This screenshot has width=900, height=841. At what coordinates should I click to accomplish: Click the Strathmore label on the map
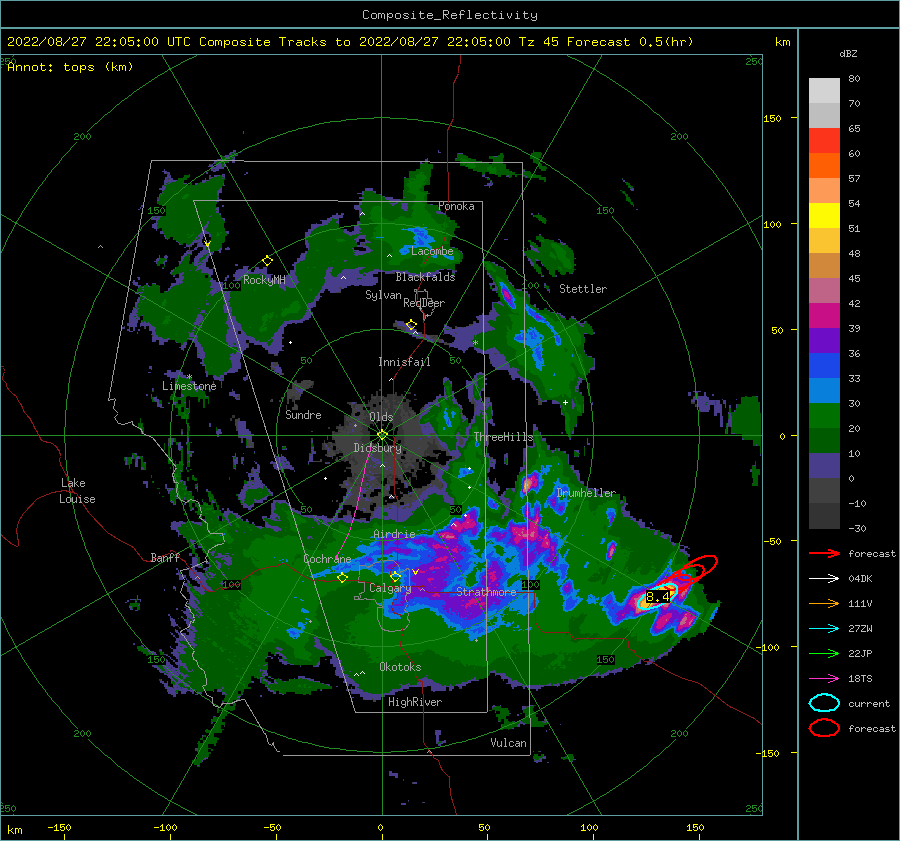point(486,592)
